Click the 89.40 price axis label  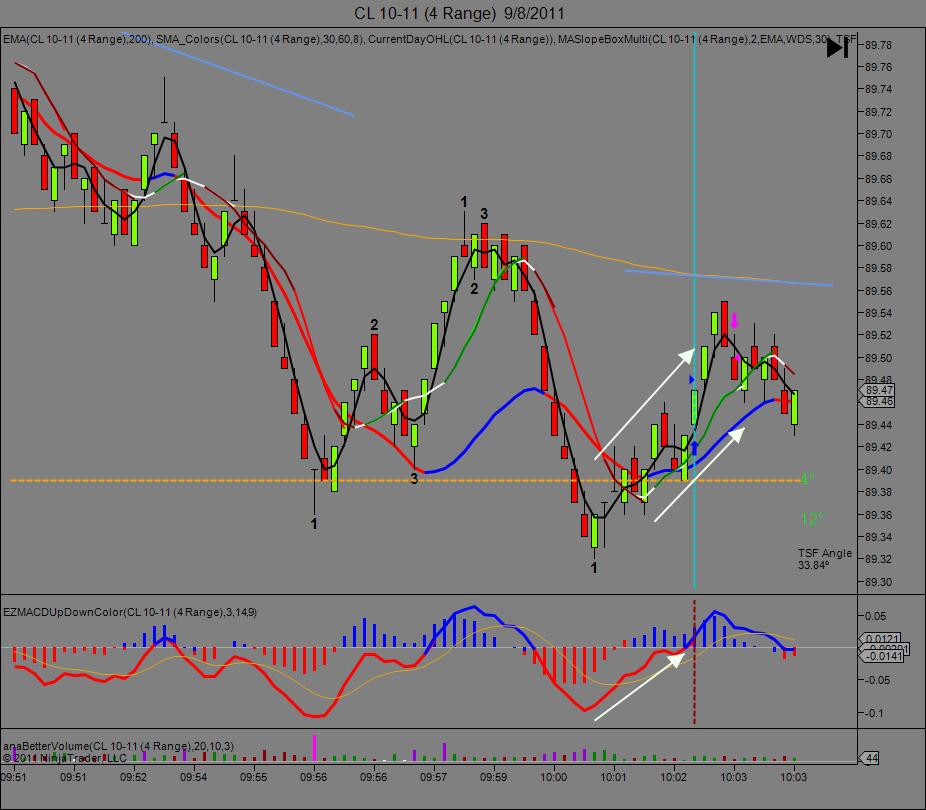(x=878, y=470)
